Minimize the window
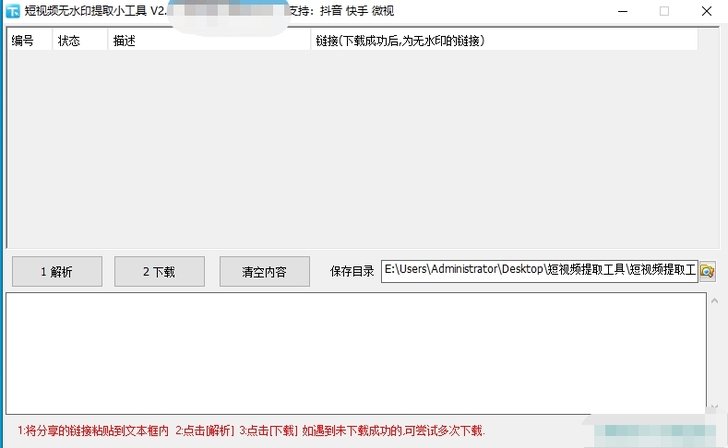728x448 pixels. 623,11
